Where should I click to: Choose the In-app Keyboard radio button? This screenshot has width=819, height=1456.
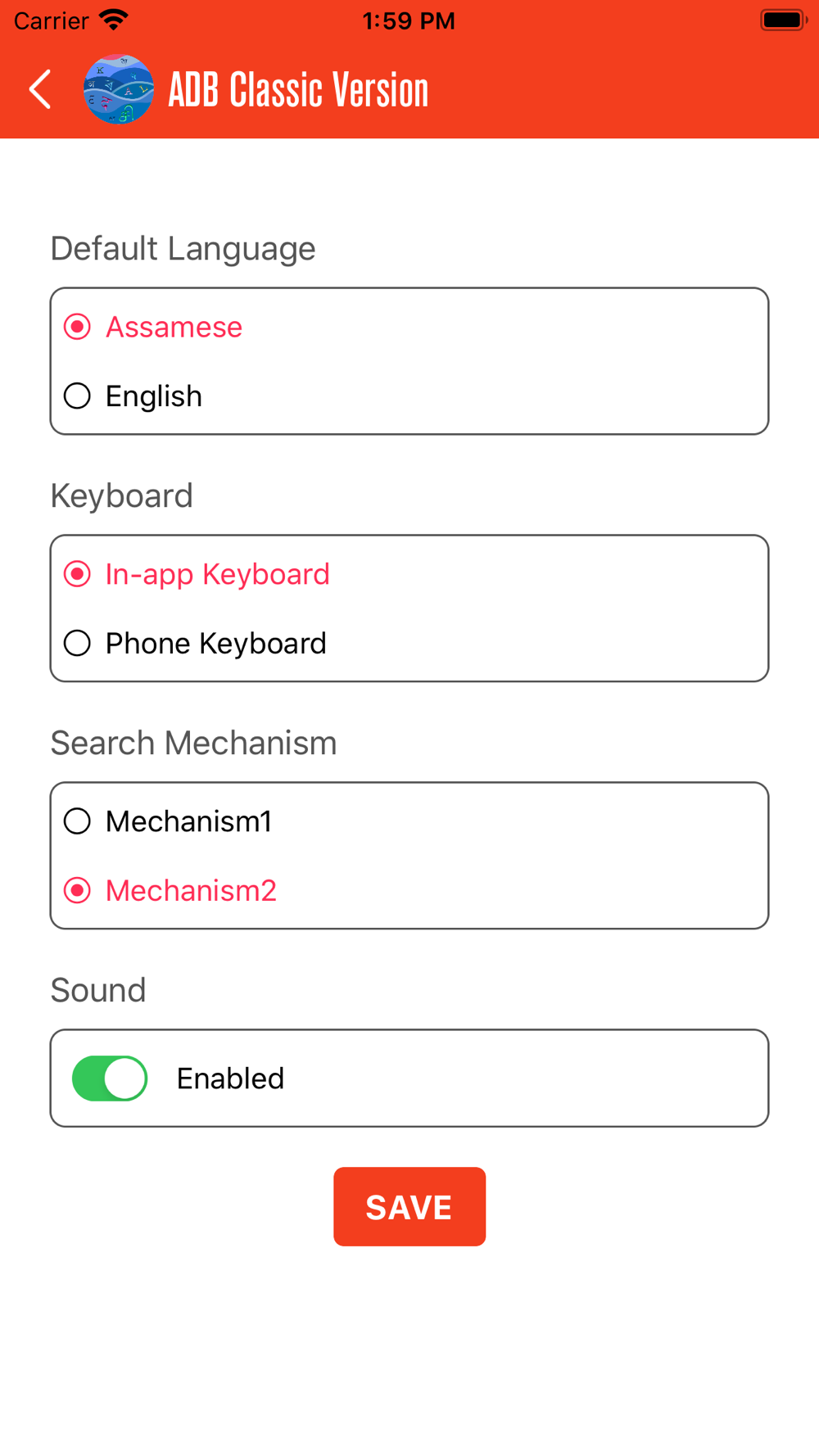point(77,574)
